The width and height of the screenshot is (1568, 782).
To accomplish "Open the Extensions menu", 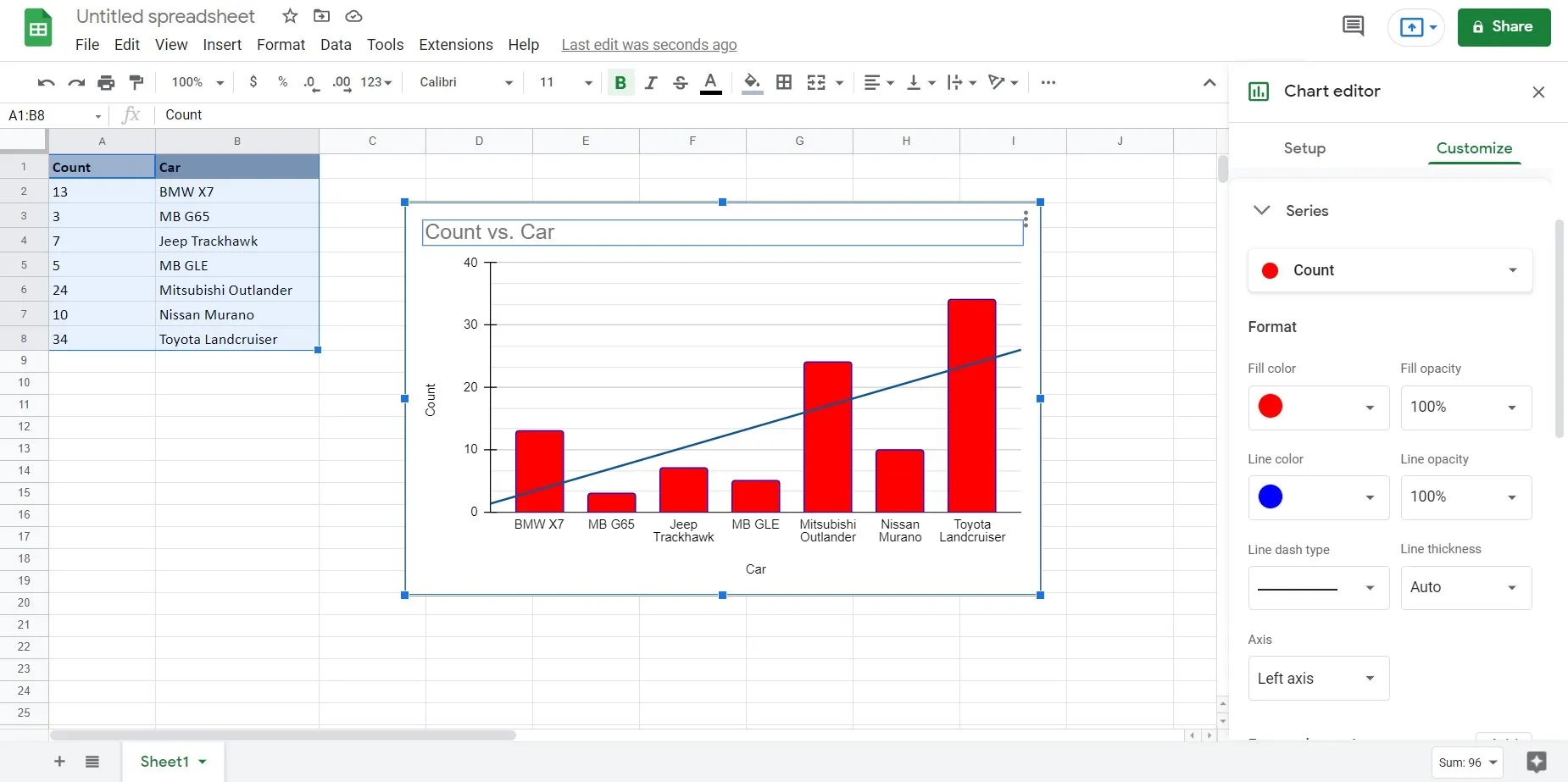I will (456, 45).
